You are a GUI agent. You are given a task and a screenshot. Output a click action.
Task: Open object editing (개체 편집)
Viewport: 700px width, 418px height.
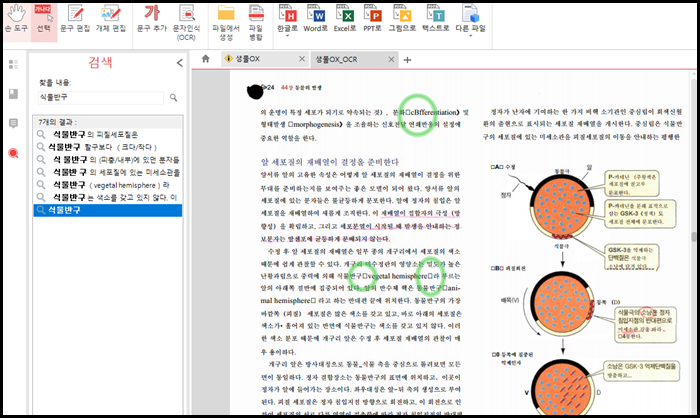(111, 19)
